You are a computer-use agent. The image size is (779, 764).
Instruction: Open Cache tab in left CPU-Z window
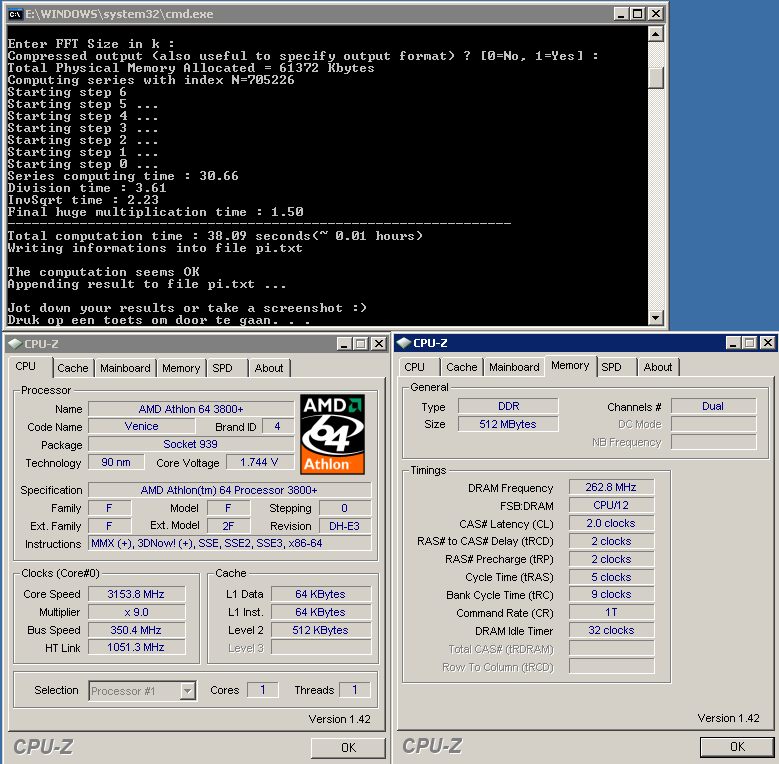[x=73, y=368]
